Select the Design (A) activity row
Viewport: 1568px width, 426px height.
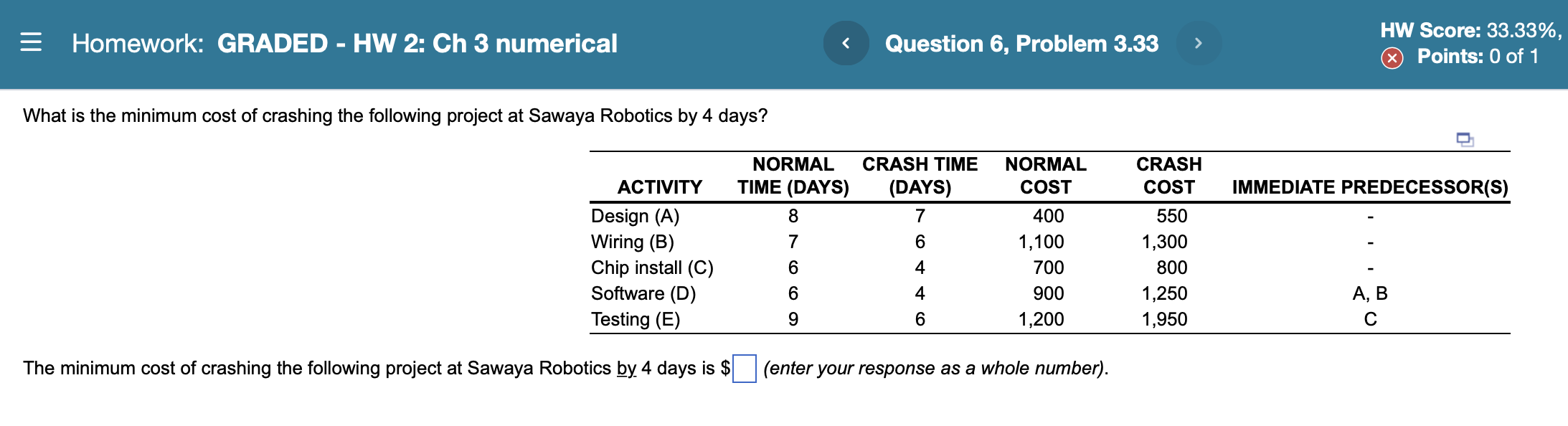click(635, 216)
